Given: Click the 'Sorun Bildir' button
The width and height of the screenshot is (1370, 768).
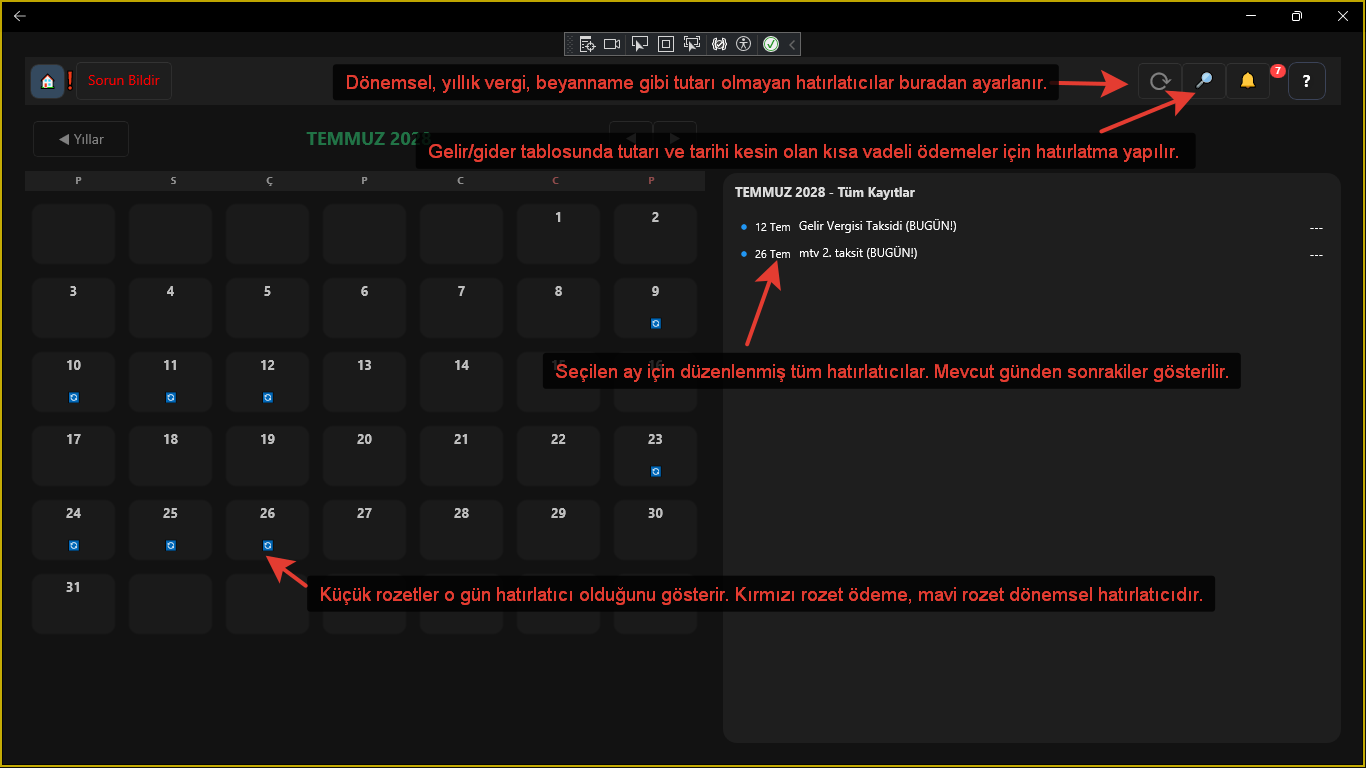Looking at the screenshot, I should click(123, 81).
